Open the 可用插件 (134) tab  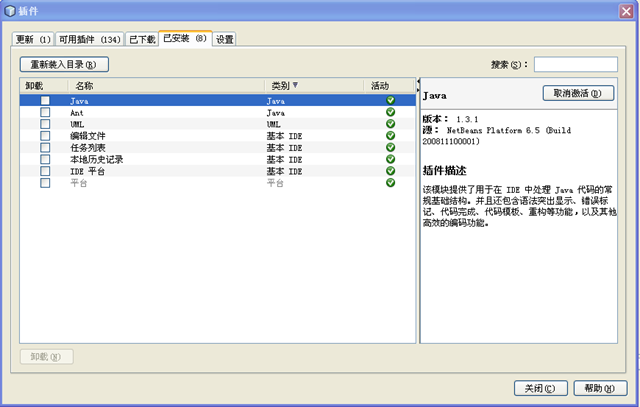(x=89, y=39)
